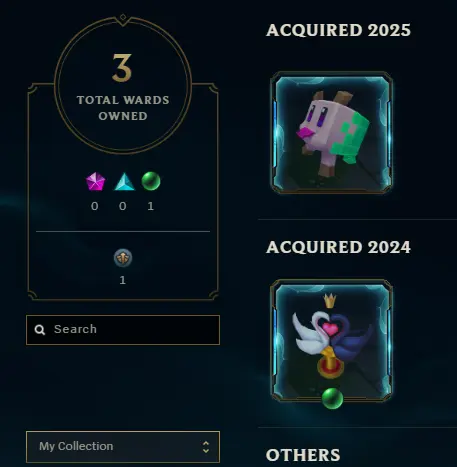Open the My Collection dropdown

[x=123, y=447]
